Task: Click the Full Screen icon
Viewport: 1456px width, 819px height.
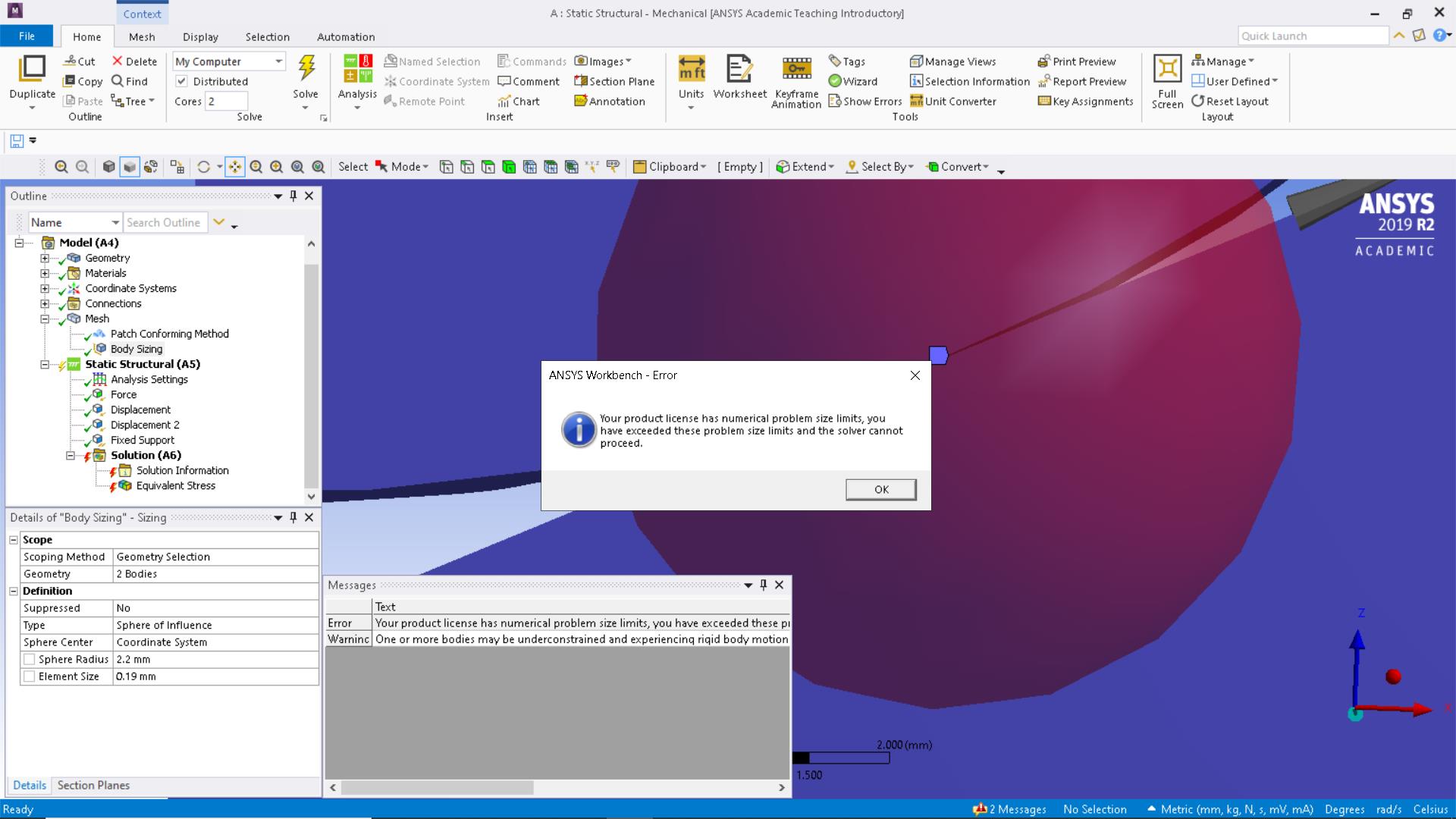Action: (x=1167, y=69)
